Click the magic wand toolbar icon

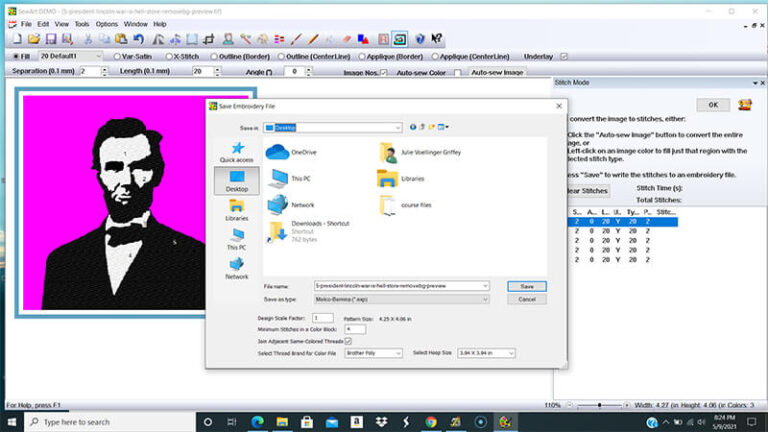coord(245,39)
